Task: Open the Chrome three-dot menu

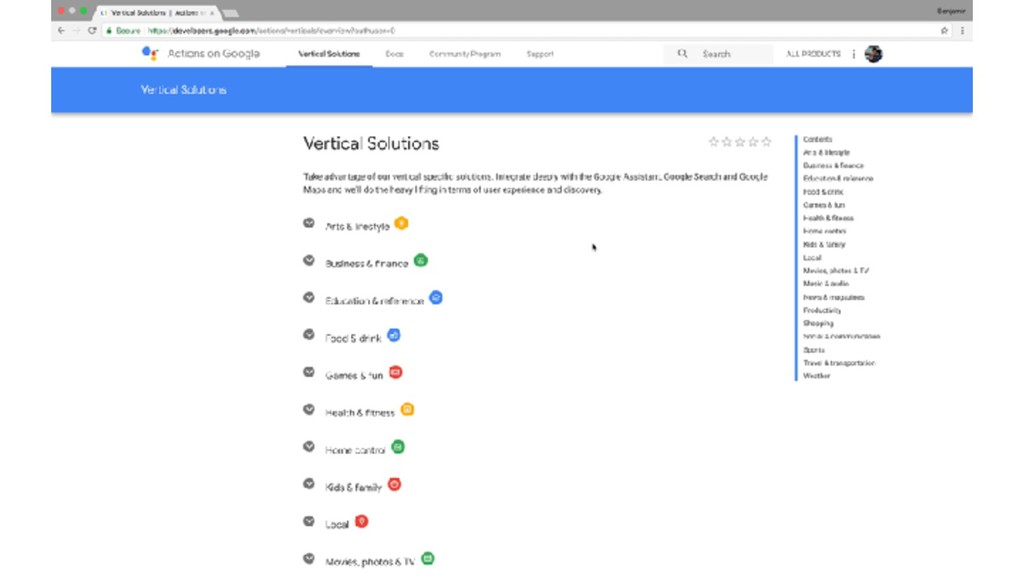Action: coord(963,31)
